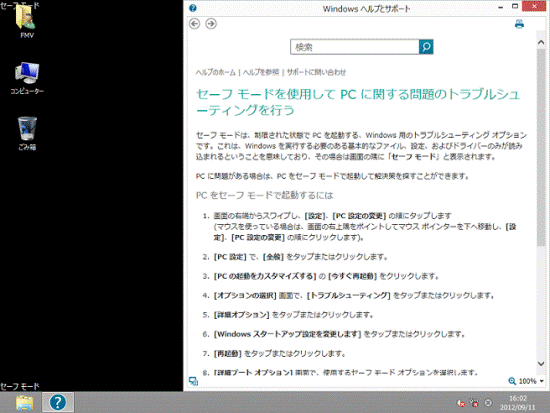Click step 7 text [再起動]
Image resolution: width=550 pixels, height=413 pixels.
tap(227, 353)
